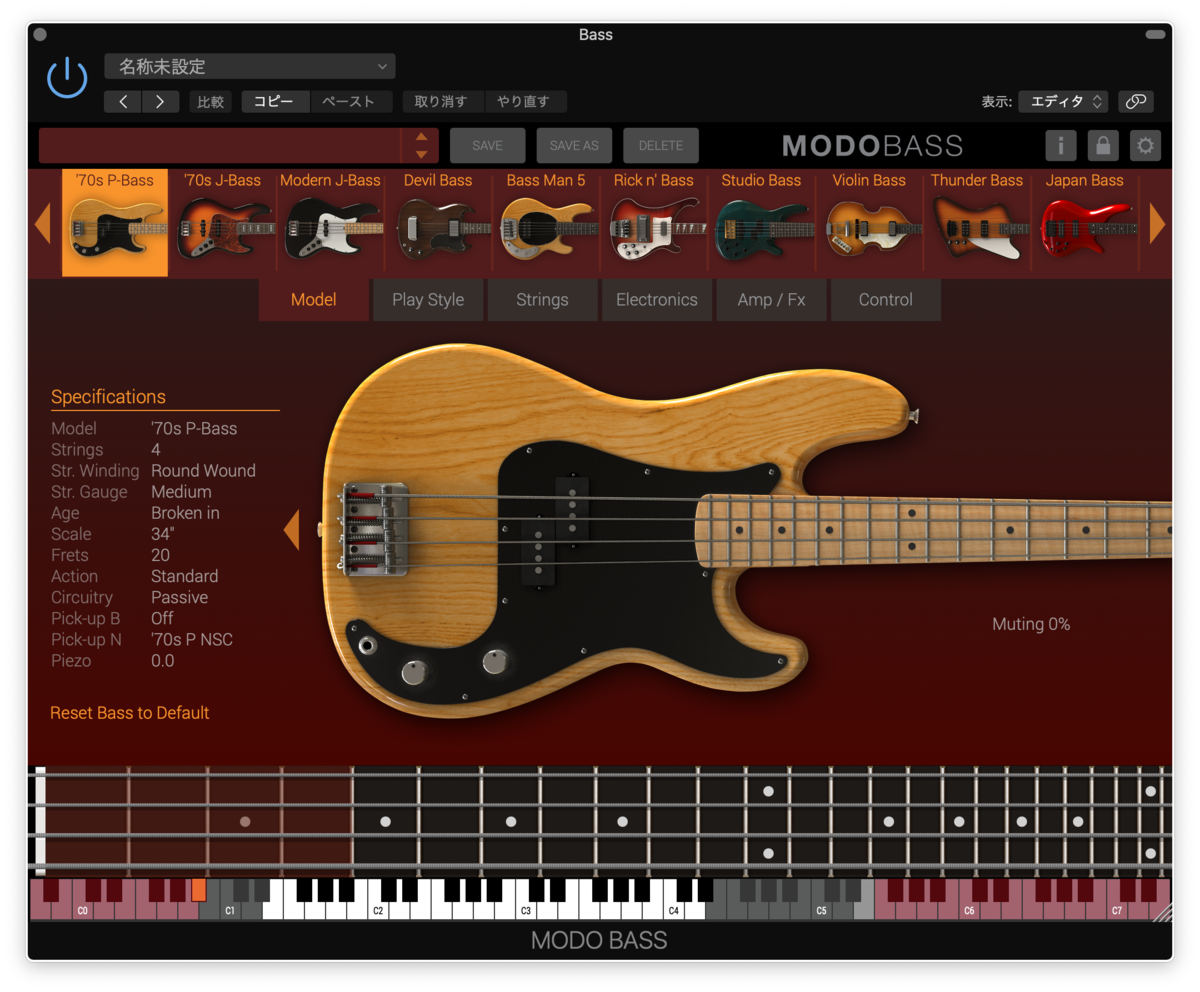The image size is (1200, 992).
Task: Switch to the Electronics tab
Action: (x=657, y=300)
